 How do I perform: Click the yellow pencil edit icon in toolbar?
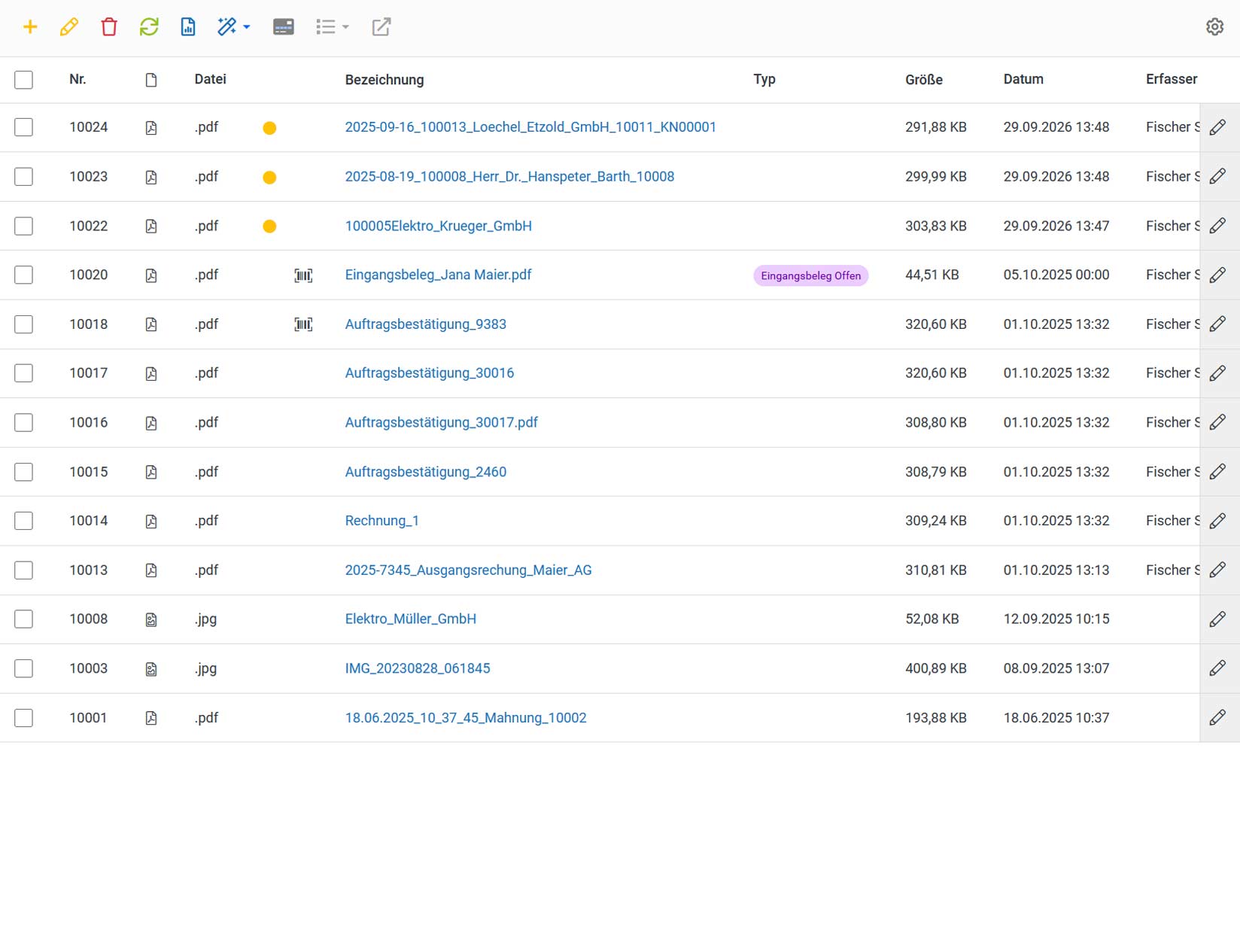point(69,27)
